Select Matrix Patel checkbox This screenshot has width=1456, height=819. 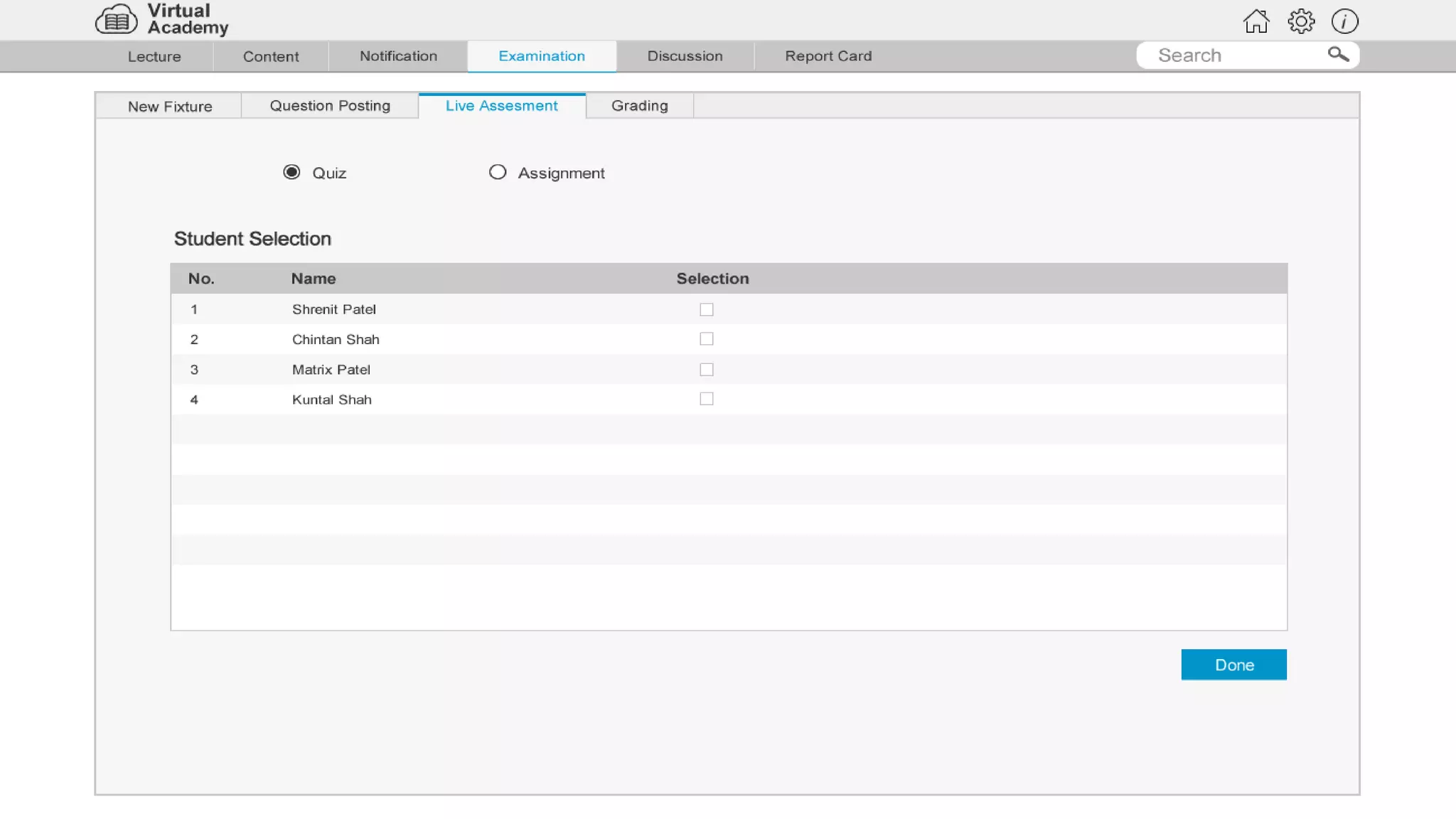click(x=706, y=370)
